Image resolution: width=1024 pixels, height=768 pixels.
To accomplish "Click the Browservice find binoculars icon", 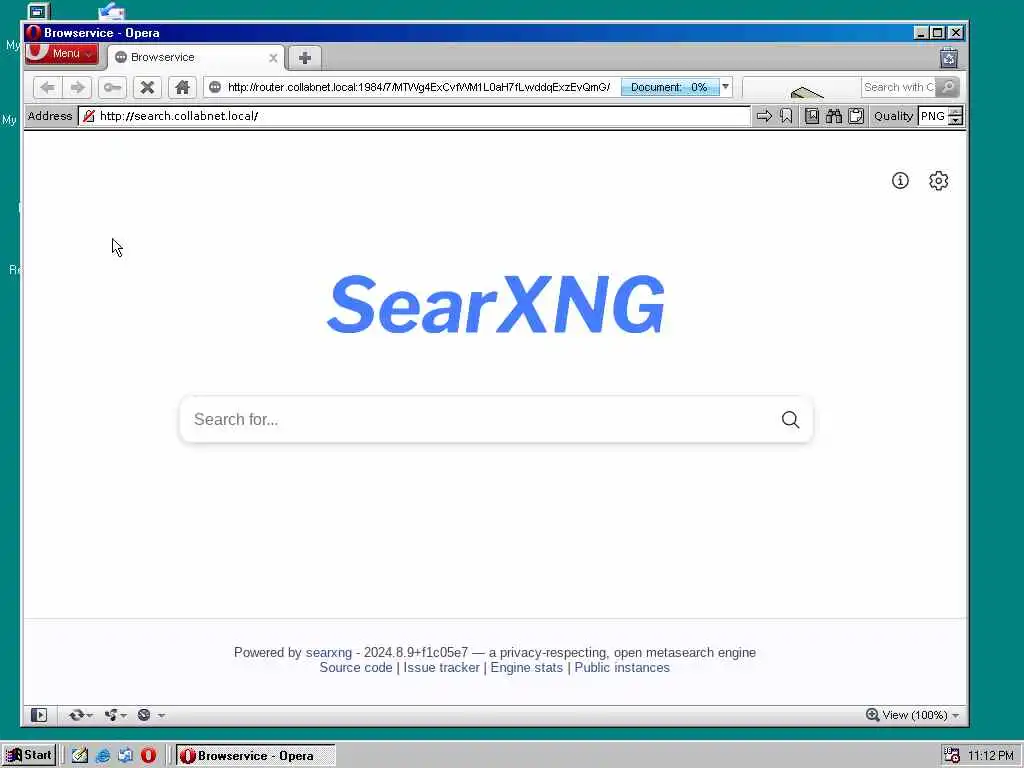I will (x=834, y=116).
